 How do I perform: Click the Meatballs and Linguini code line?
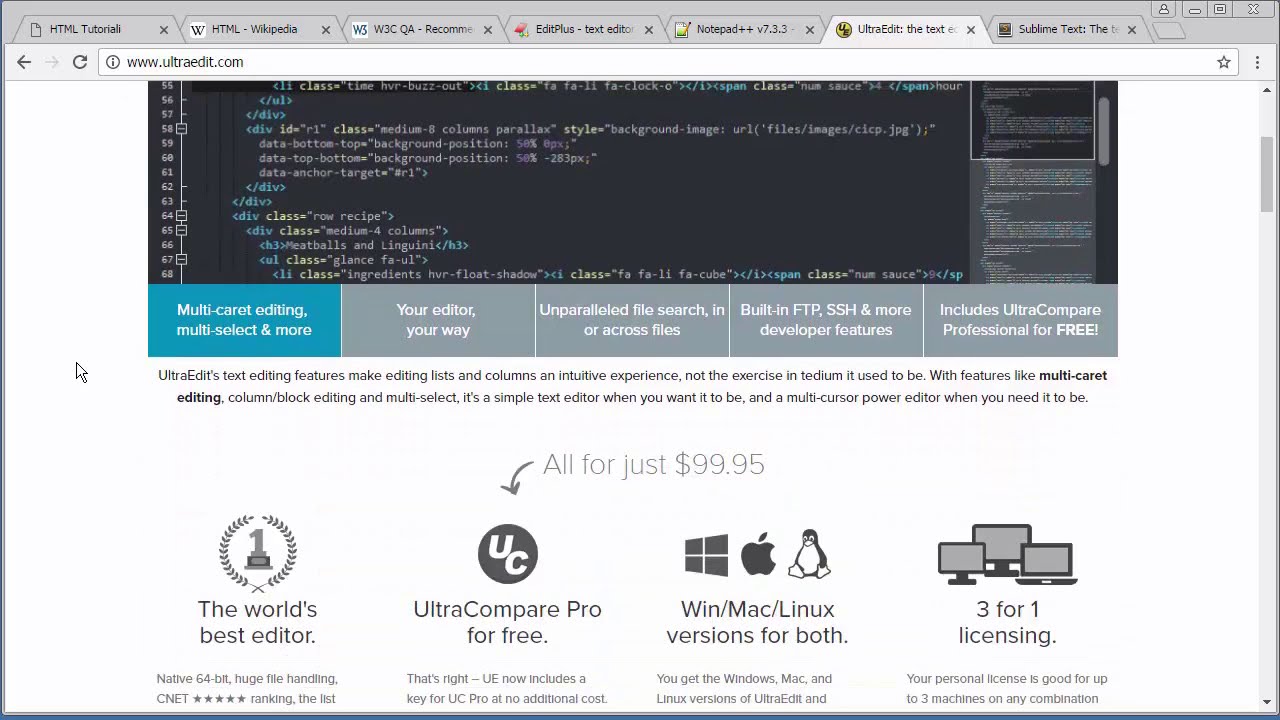click(364, 245)
